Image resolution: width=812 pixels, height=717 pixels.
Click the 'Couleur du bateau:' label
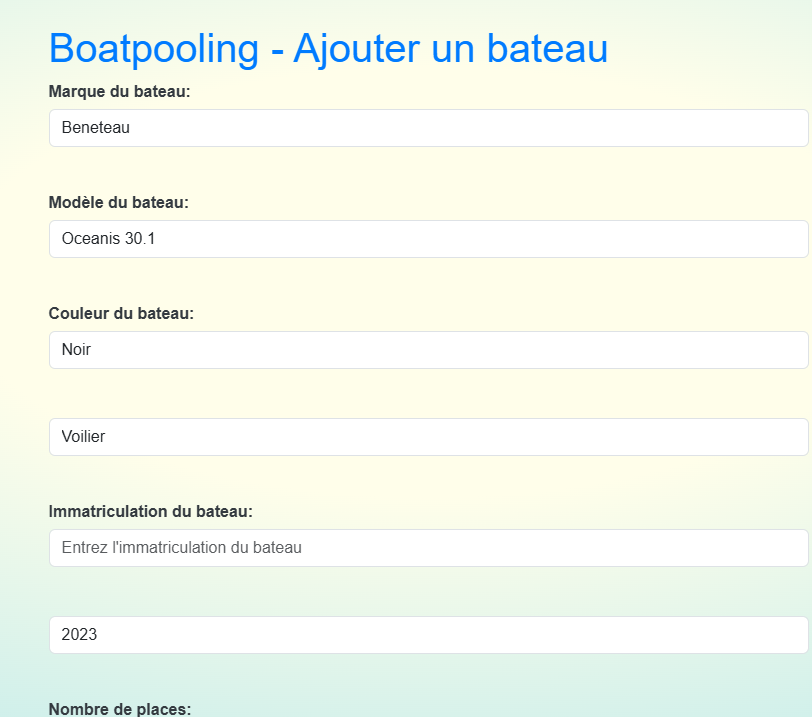click(121, 314)
